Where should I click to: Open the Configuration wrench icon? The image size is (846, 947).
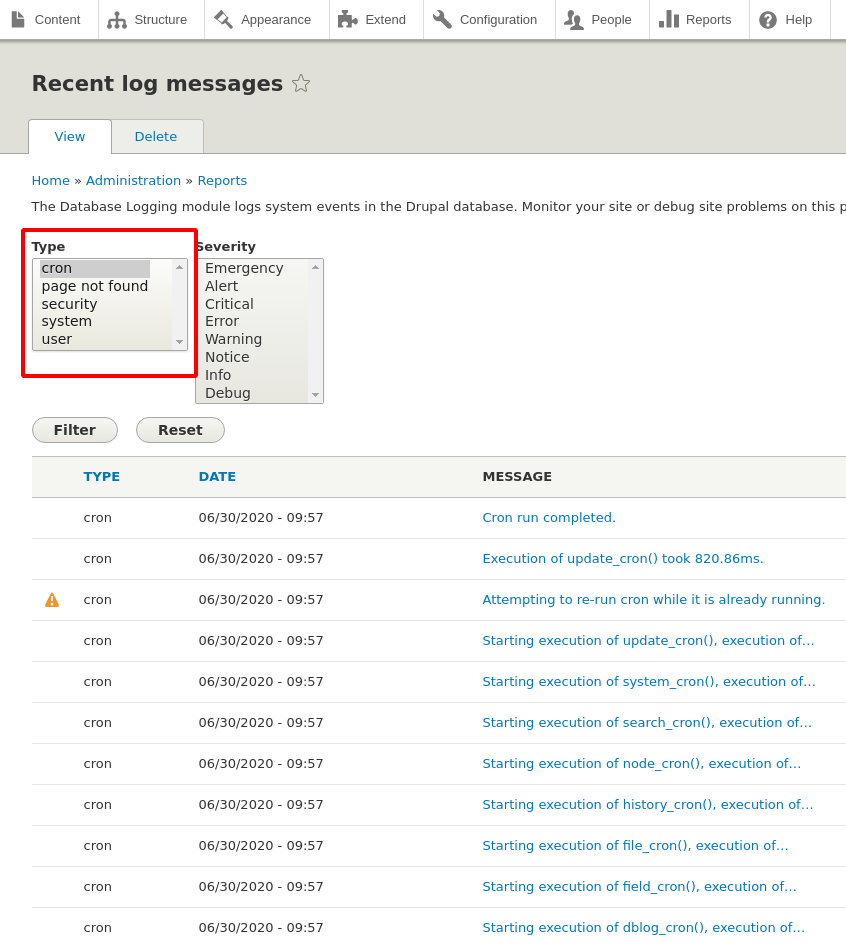[x=441, y=19]
